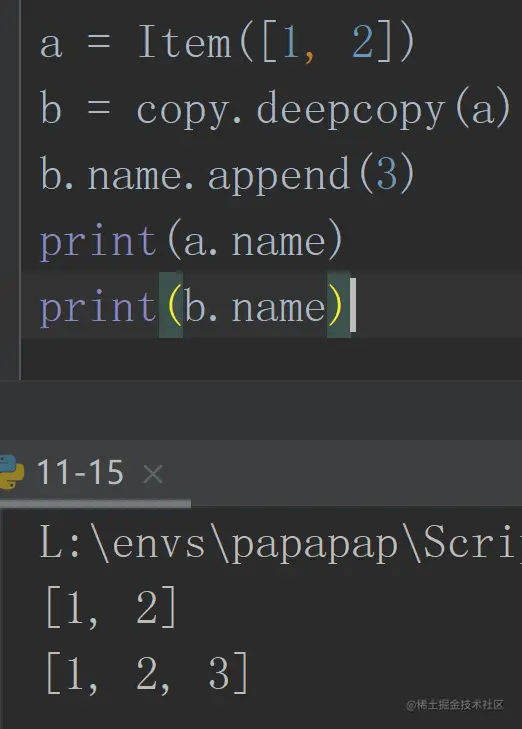Click the Python icon on run tab
The height and width of the screenshot is (729, 522).
click(11, 472)
